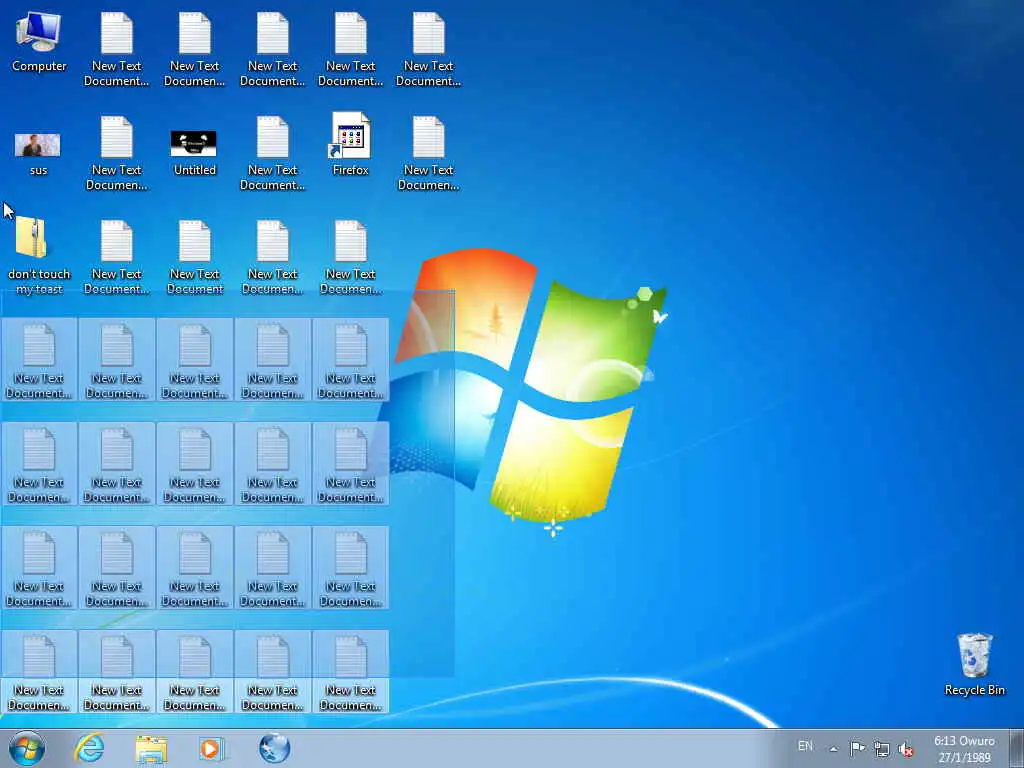Image resolution: width=1024 pixels, height=768 pixels.
Task: Select the 'sus' image file icon
Action: (38, 153)
